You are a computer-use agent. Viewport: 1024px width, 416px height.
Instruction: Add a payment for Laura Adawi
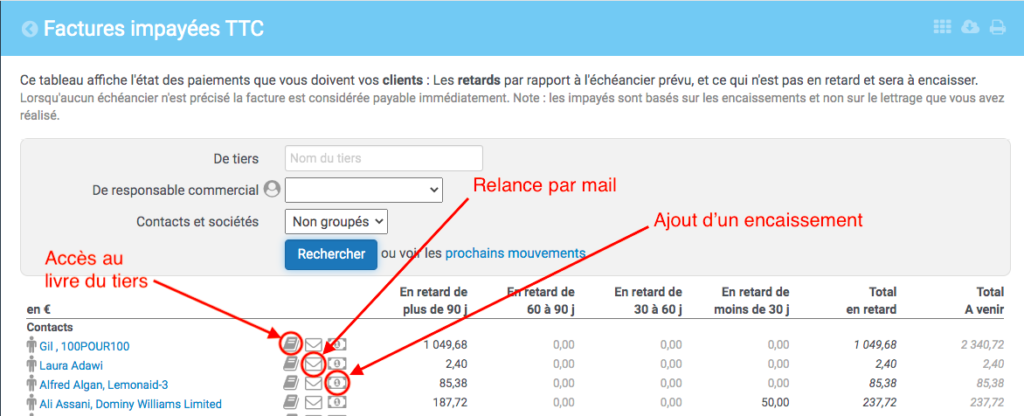[x=337, y=364]
